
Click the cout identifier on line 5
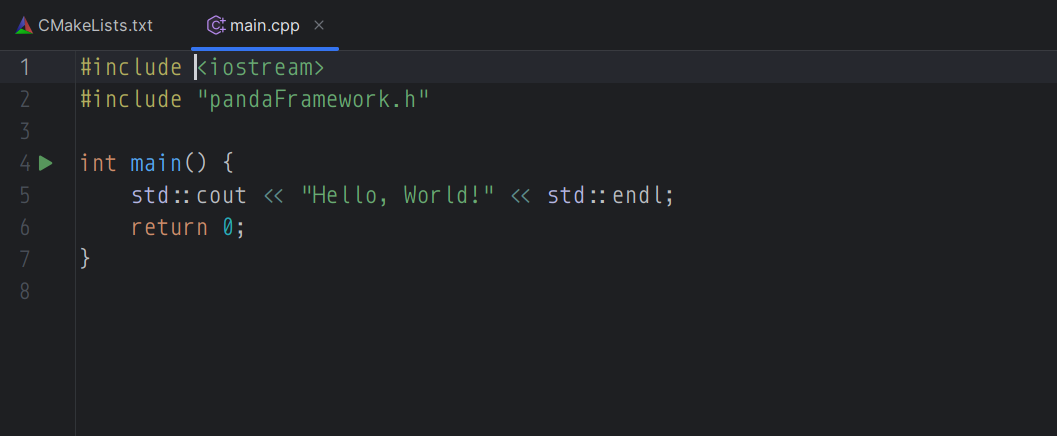[221, 195]
